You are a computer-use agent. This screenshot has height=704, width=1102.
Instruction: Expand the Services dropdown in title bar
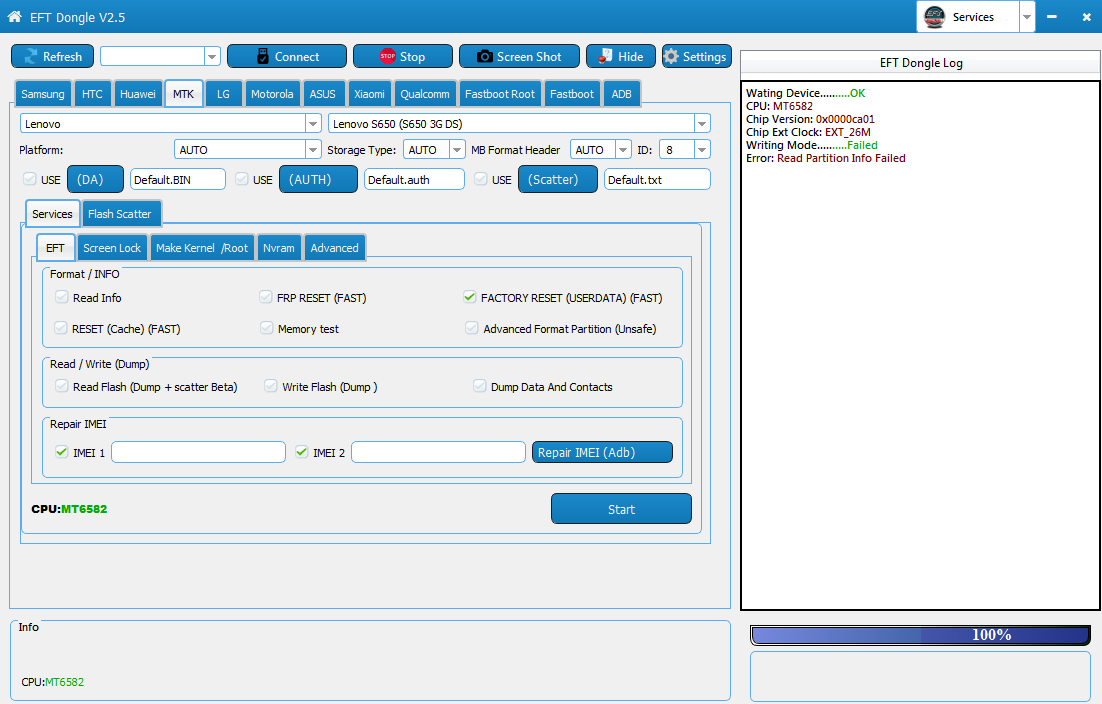[x=1027, y=17]
